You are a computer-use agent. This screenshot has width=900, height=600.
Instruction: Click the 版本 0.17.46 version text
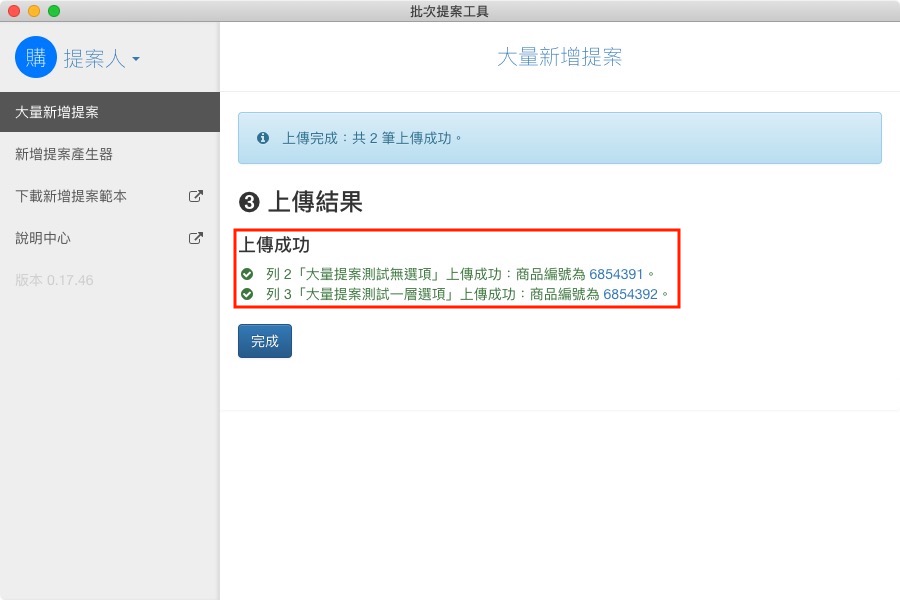point(54,280)
